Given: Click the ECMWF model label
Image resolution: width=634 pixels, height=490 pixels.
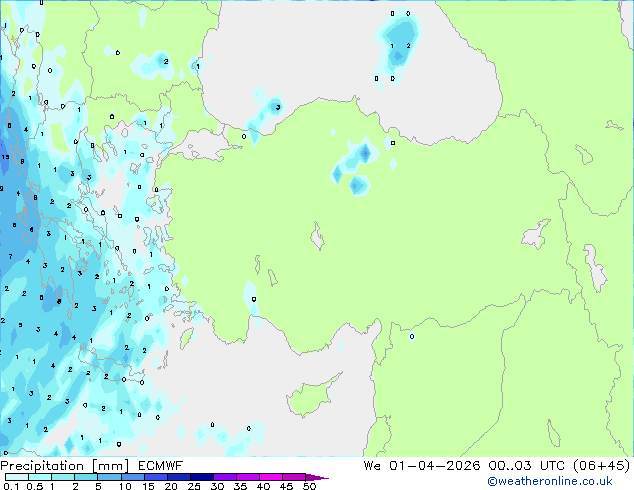Looking at the screenshot, I should tap(161, 466).
